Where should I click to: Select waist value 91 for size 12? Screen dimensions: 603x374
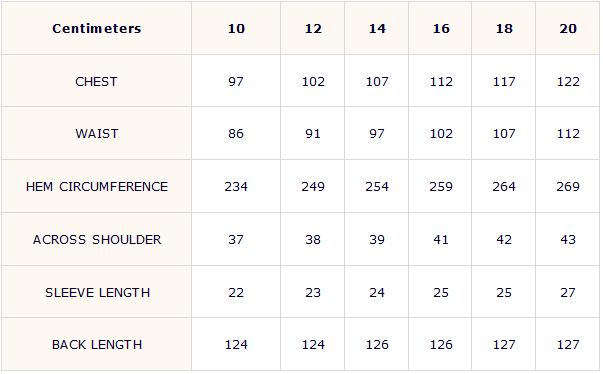click(x=313, y=134)
